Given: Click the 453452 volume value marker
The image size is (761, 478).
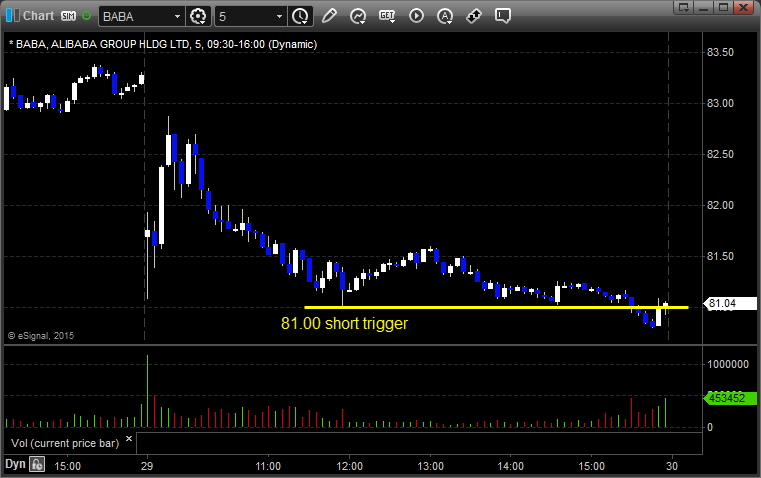Looking at the screenshot, I should (x=730, y=398).
